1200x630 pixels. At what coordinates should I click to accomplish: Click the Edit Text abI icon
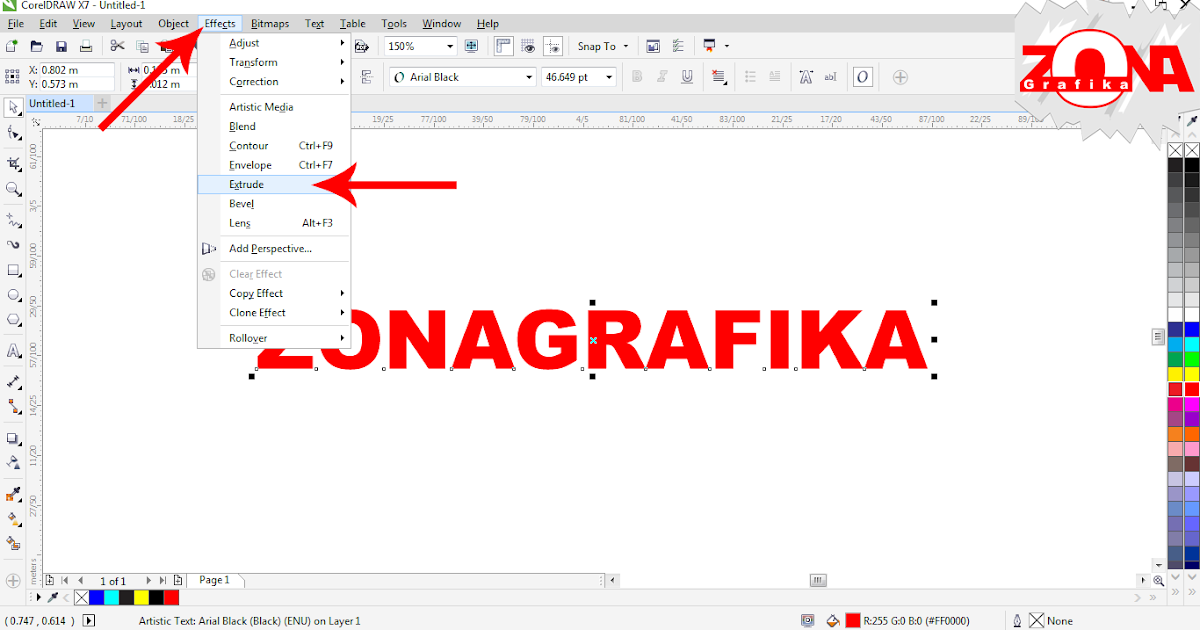830,77
